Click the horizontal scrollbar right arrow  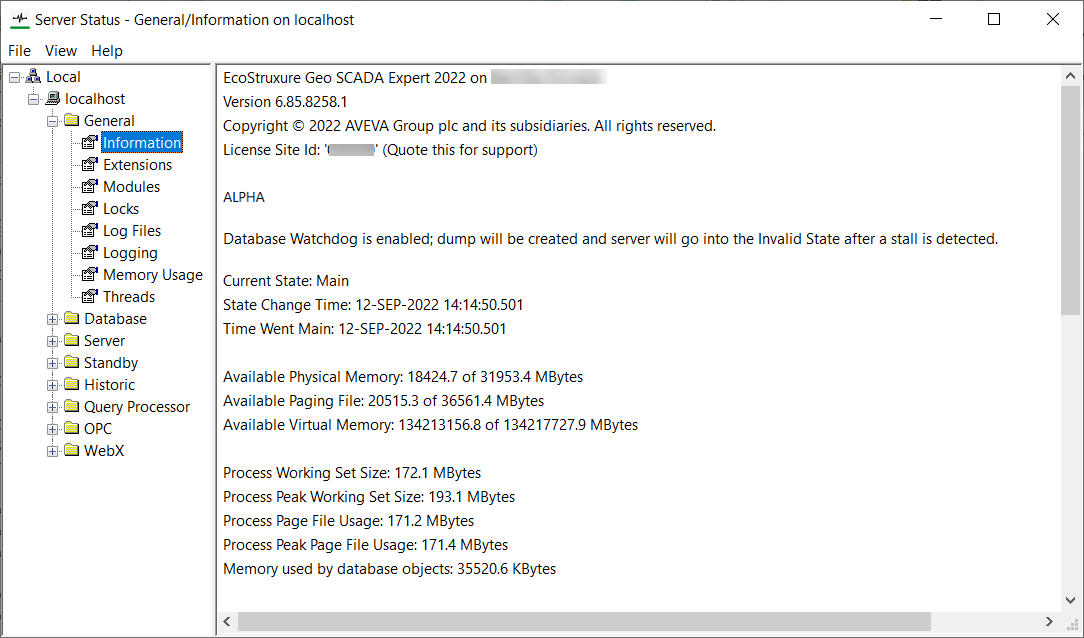(x=1049, y=622)
